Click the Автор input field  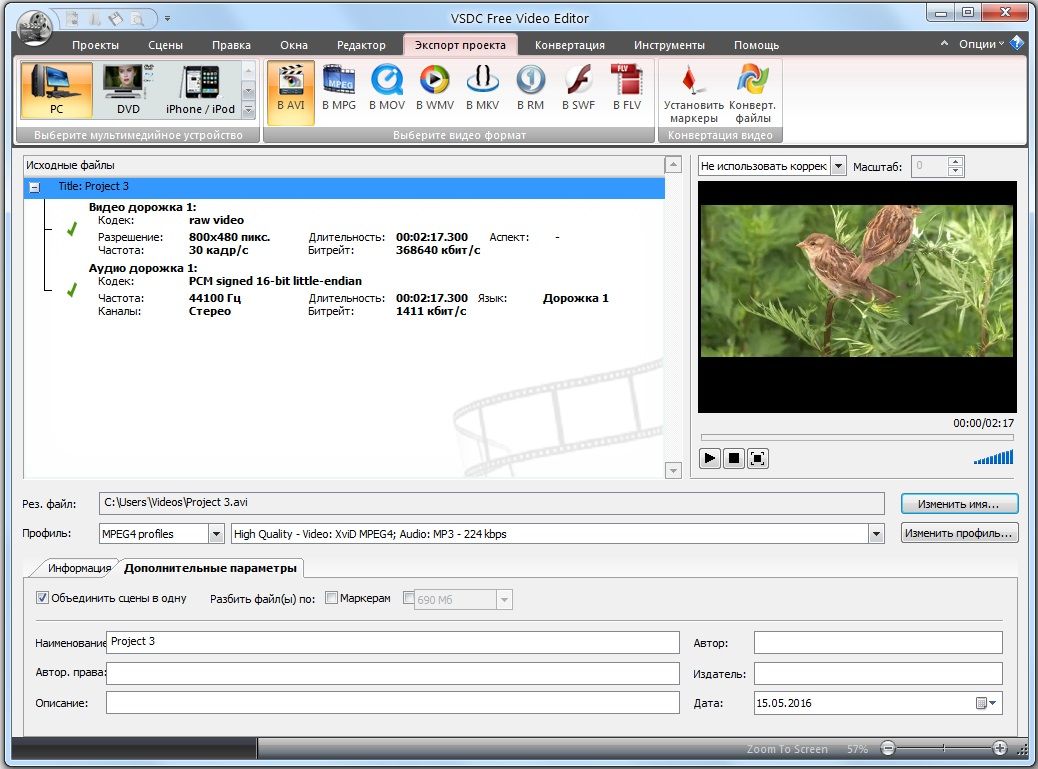coord(878,642)
